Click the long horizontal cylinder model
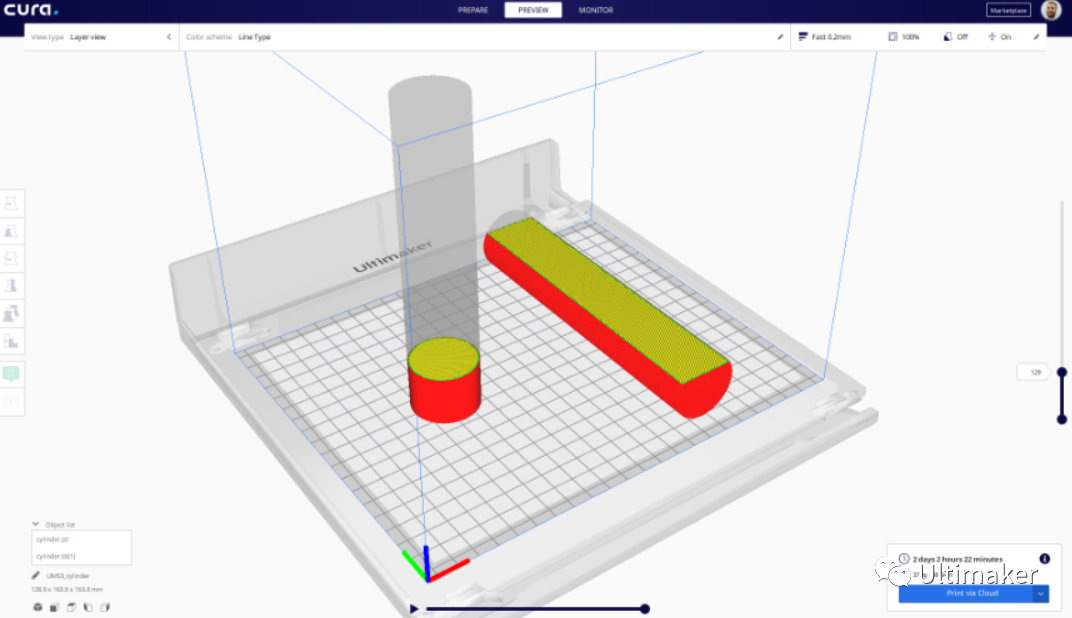 (x=608, y=316)
